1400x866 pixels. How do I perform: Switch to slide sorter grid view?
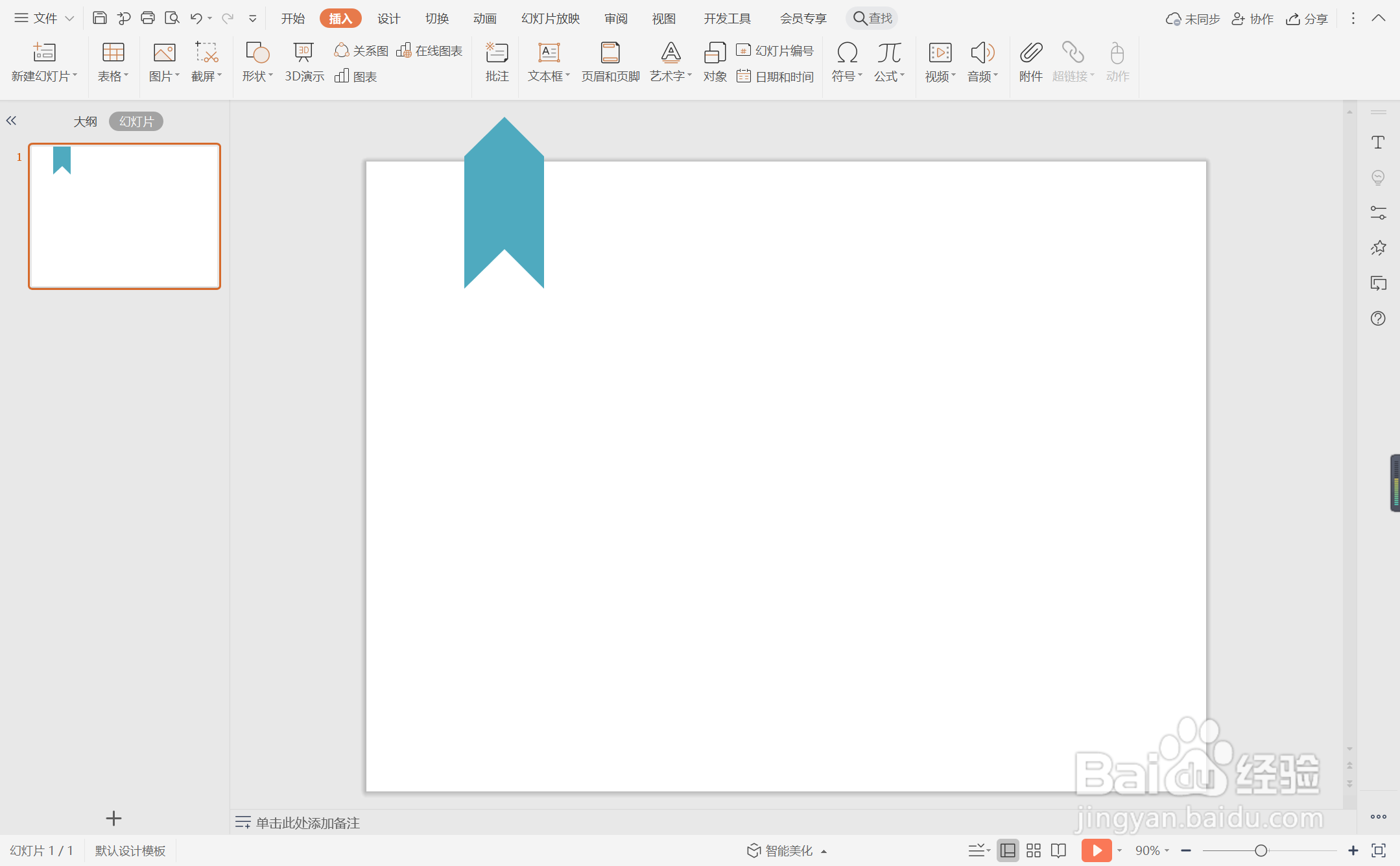[x=1034, y=850]
